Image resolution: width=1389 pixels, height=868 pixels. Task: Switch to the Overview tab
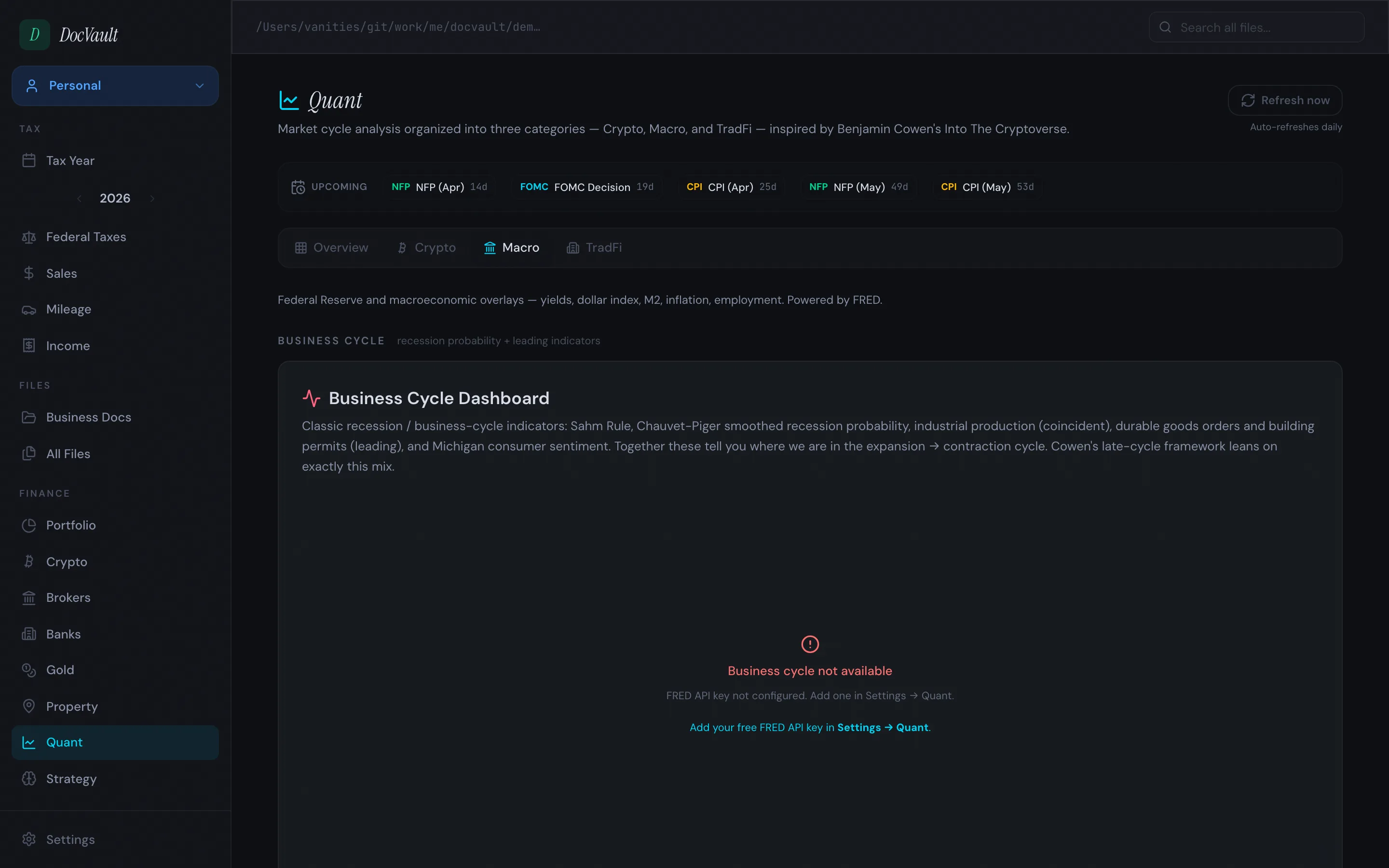[332, 248]
